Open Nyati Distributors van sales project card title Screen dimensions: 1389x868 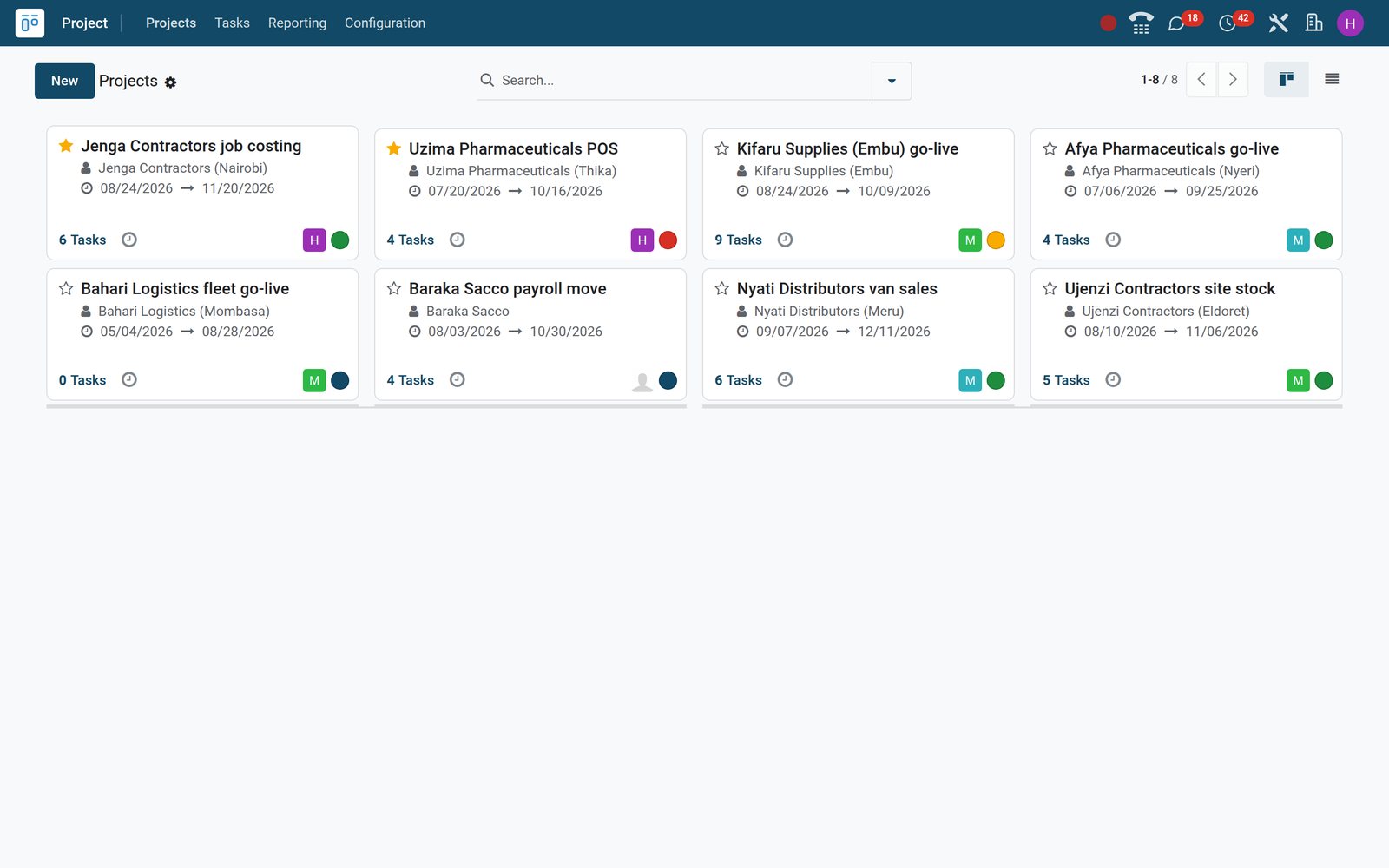[x=837, y=288]
